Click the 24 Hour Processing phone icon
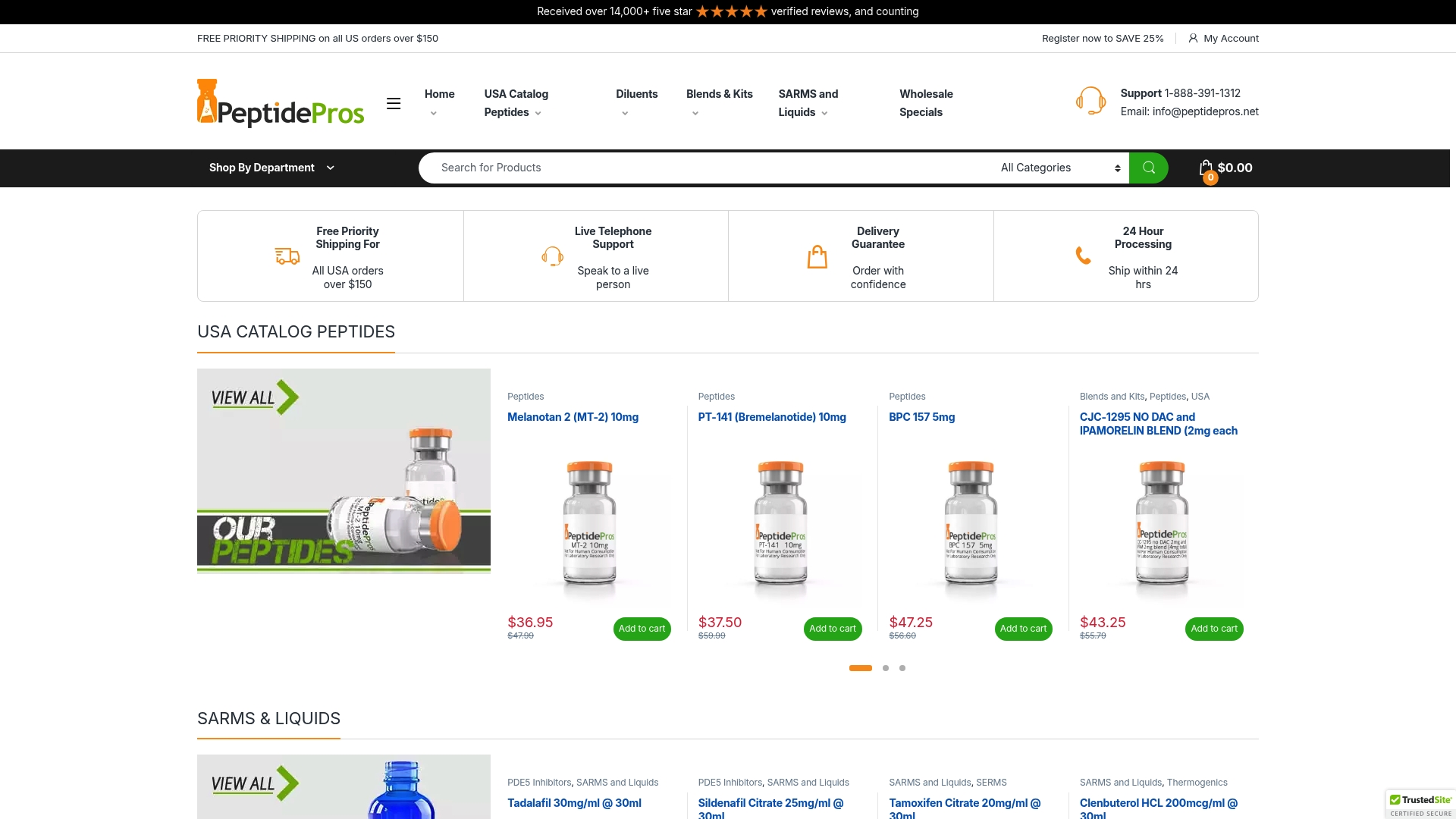Screen dimensions: 1456x819 click(1083, 256)
